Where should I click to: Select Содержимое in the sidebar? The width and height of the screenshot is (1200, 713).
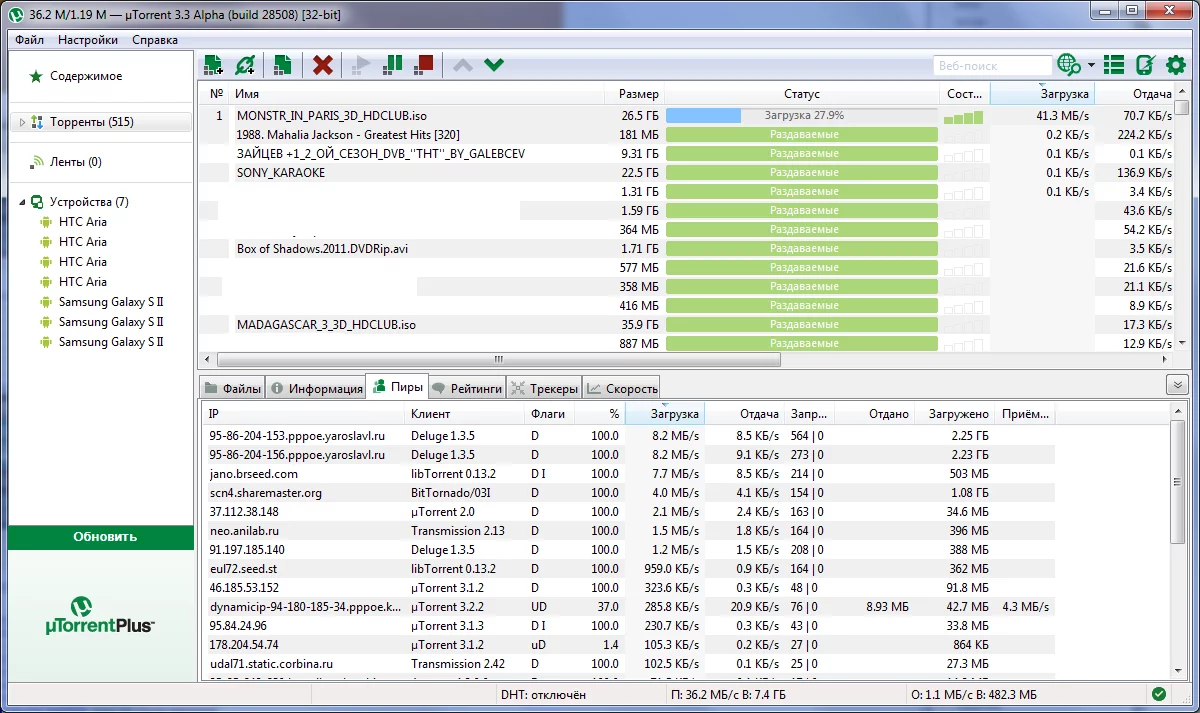(x=86, y=76)
